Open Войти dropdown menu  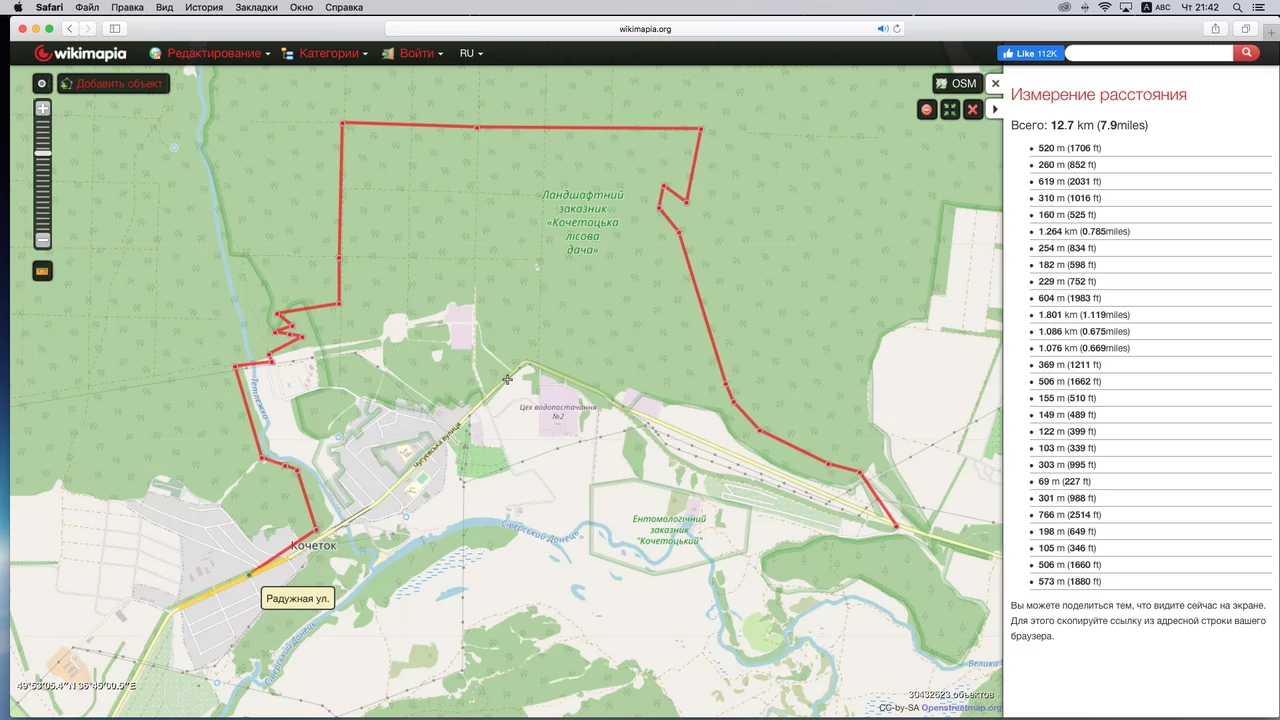point(412,53)
